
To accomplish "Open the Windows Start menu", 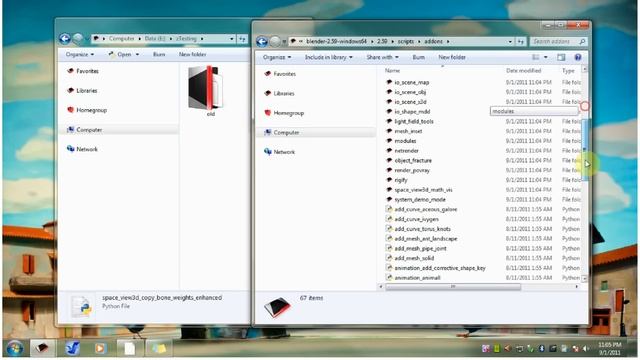I will [x=15, y=348].
